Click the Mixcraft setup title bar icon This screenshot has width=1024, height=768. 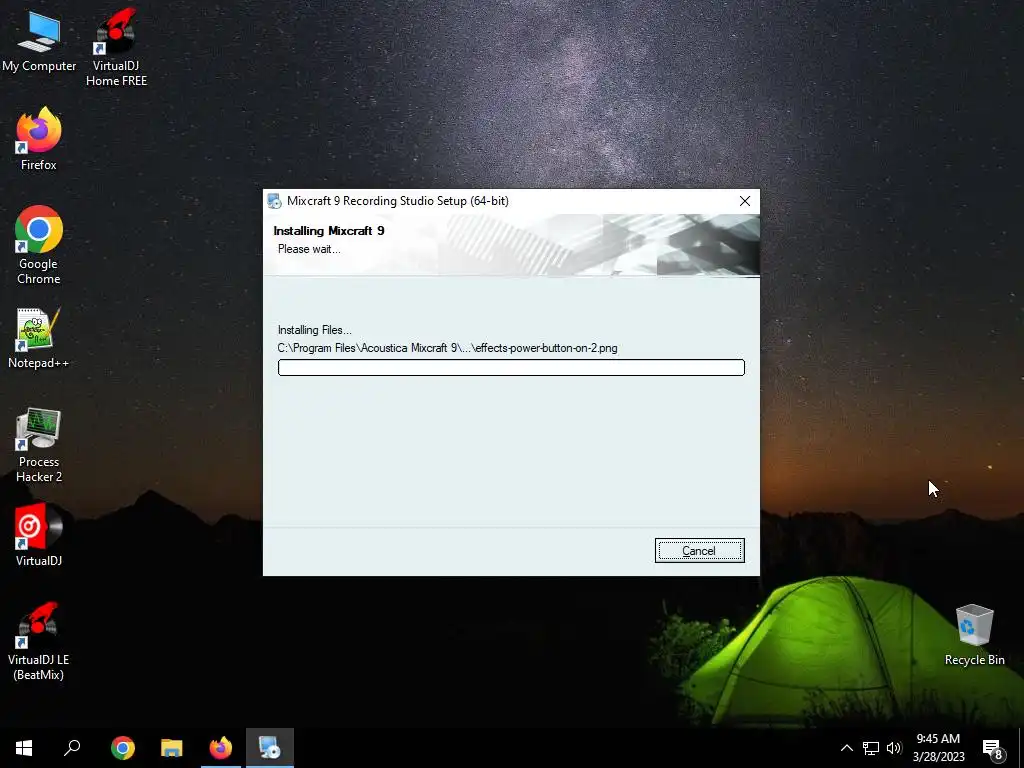click(275, 201)
